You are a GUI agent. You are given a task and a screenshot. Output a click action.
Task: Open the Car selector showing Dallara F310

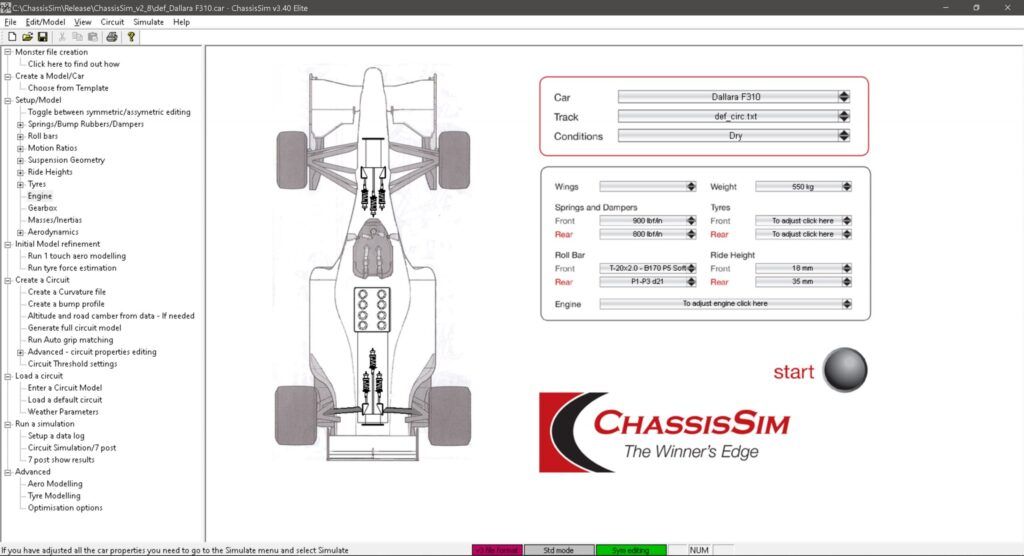pos(734,97)
